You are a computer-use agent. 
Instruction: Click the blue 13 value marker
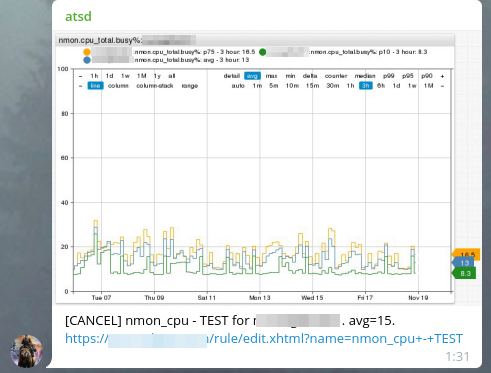pos(464,263)
